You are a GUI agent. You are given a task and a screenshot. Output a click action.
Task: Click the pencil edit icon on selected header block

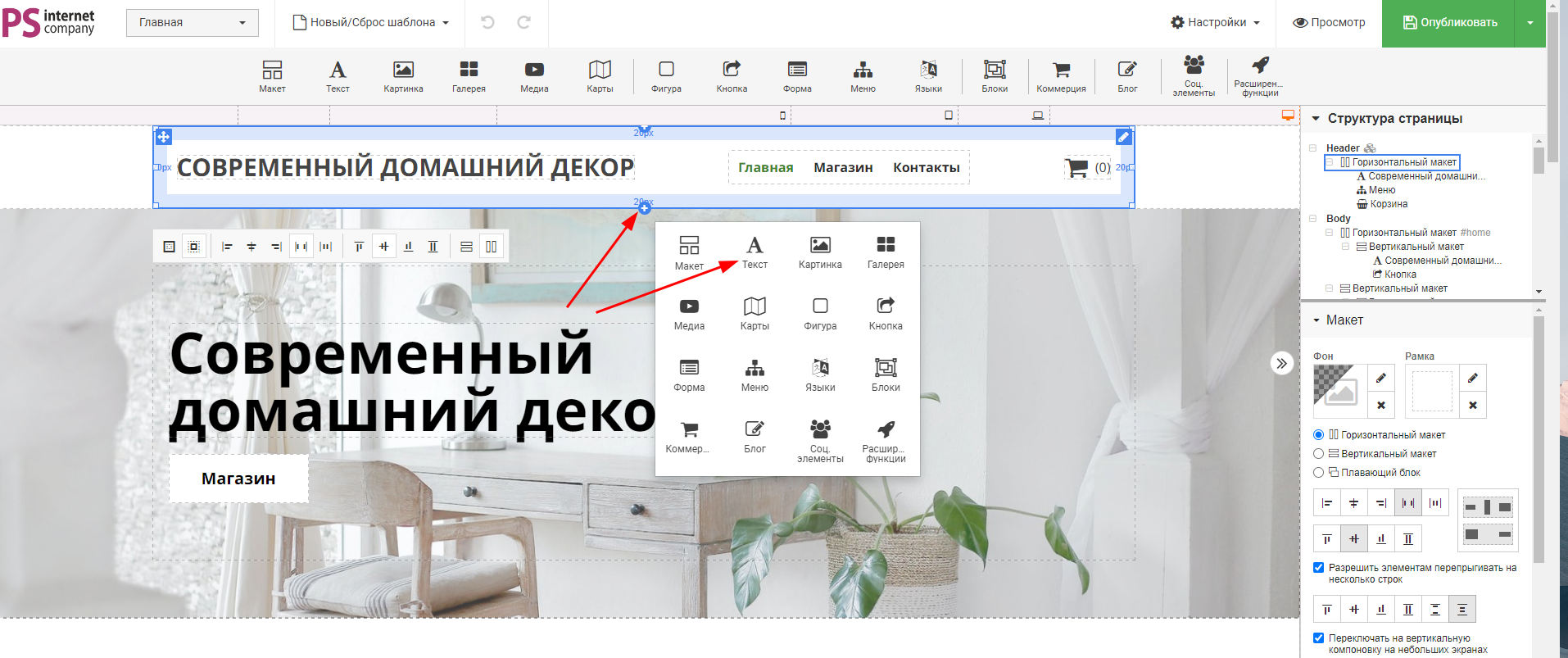coord(1124,137)
